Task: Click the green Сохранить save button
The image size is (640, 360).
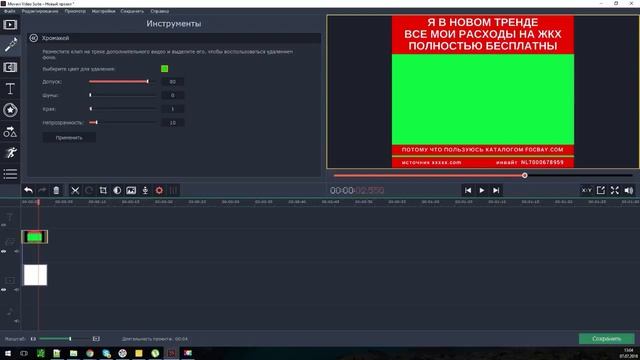Action: (x=607, y=339)
